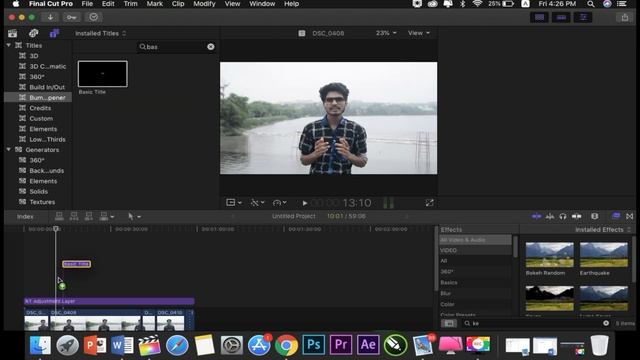Open the Installed Titles popup

[x=101, y=33]
